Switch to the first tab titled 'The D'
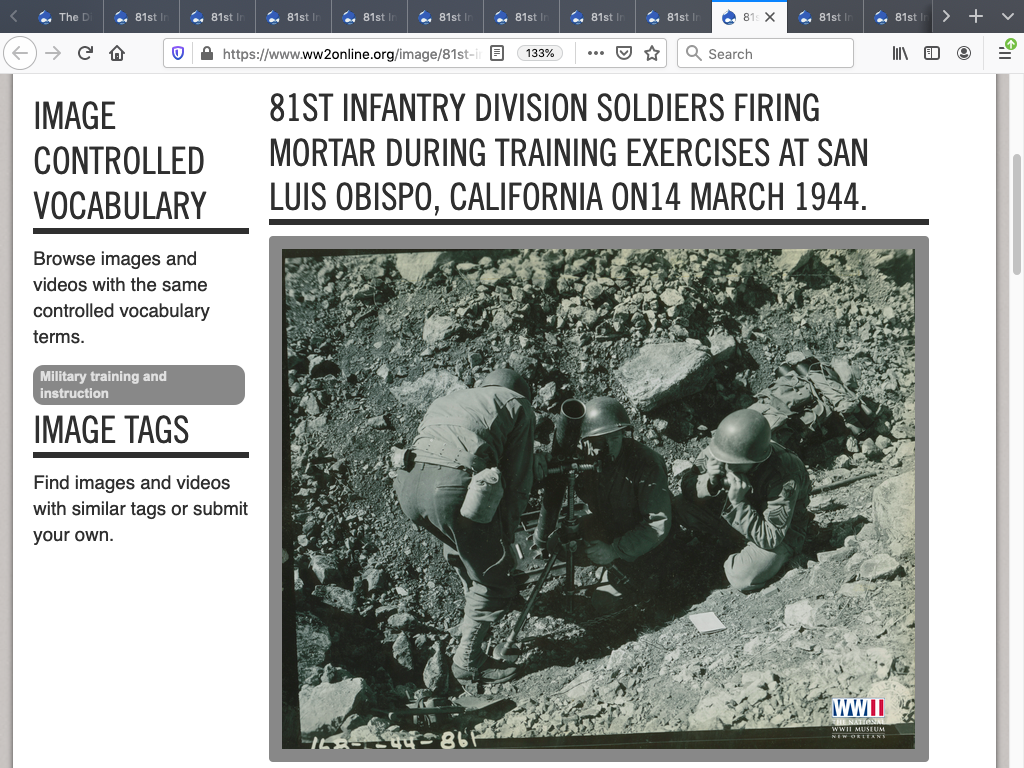The width and height of the screenshot is (1024, 768). pos(66,17)
